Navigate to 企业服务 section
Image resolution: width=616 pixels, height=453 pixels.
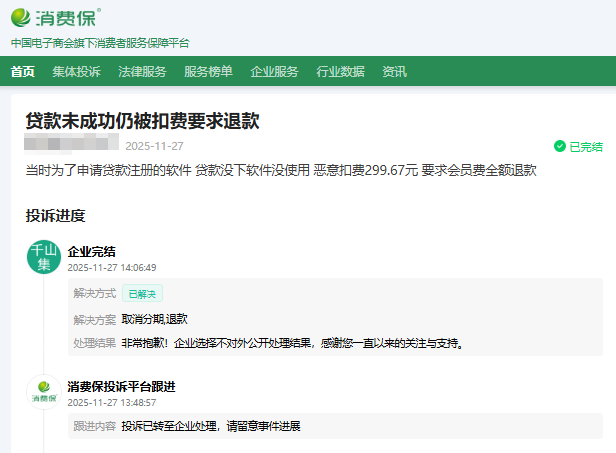pos(274,72)
